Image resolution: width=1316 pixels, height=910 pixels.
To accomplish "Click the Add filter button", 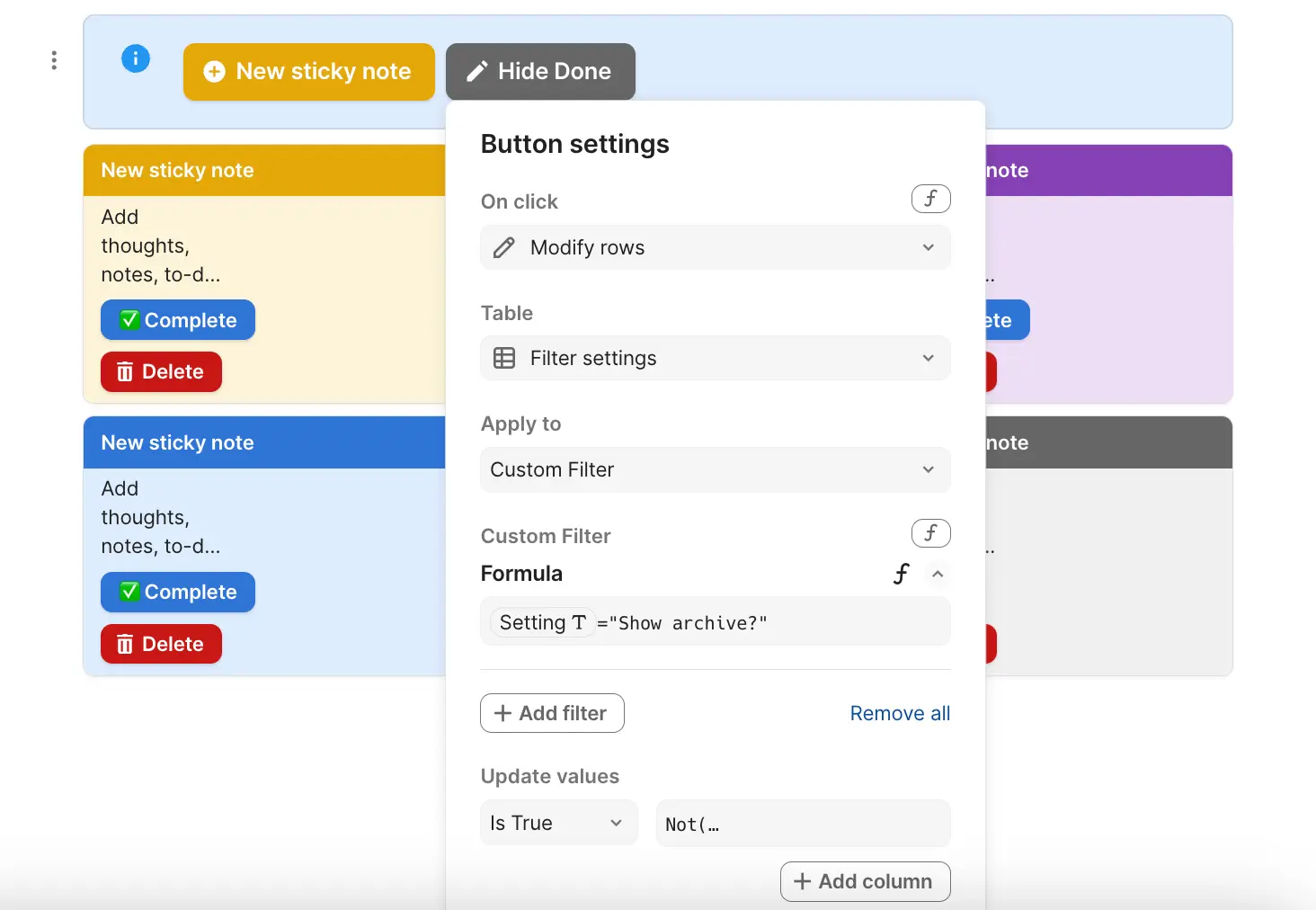I will pyautogui.click(x=552, y=712).
